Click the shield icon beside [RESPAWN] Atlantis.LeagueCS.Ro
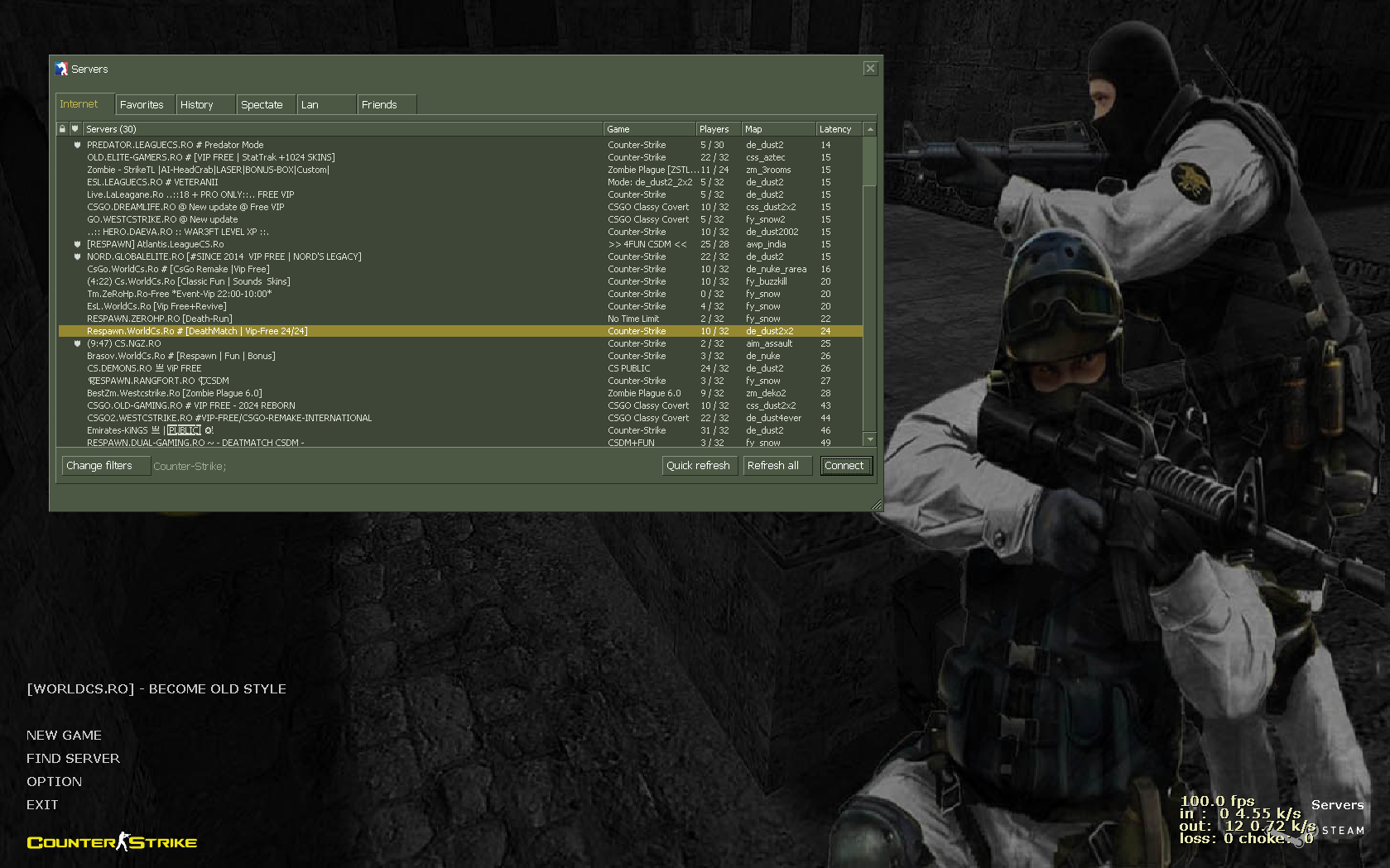This screenshot has width=1390, height=868. (x=77, y=244)
